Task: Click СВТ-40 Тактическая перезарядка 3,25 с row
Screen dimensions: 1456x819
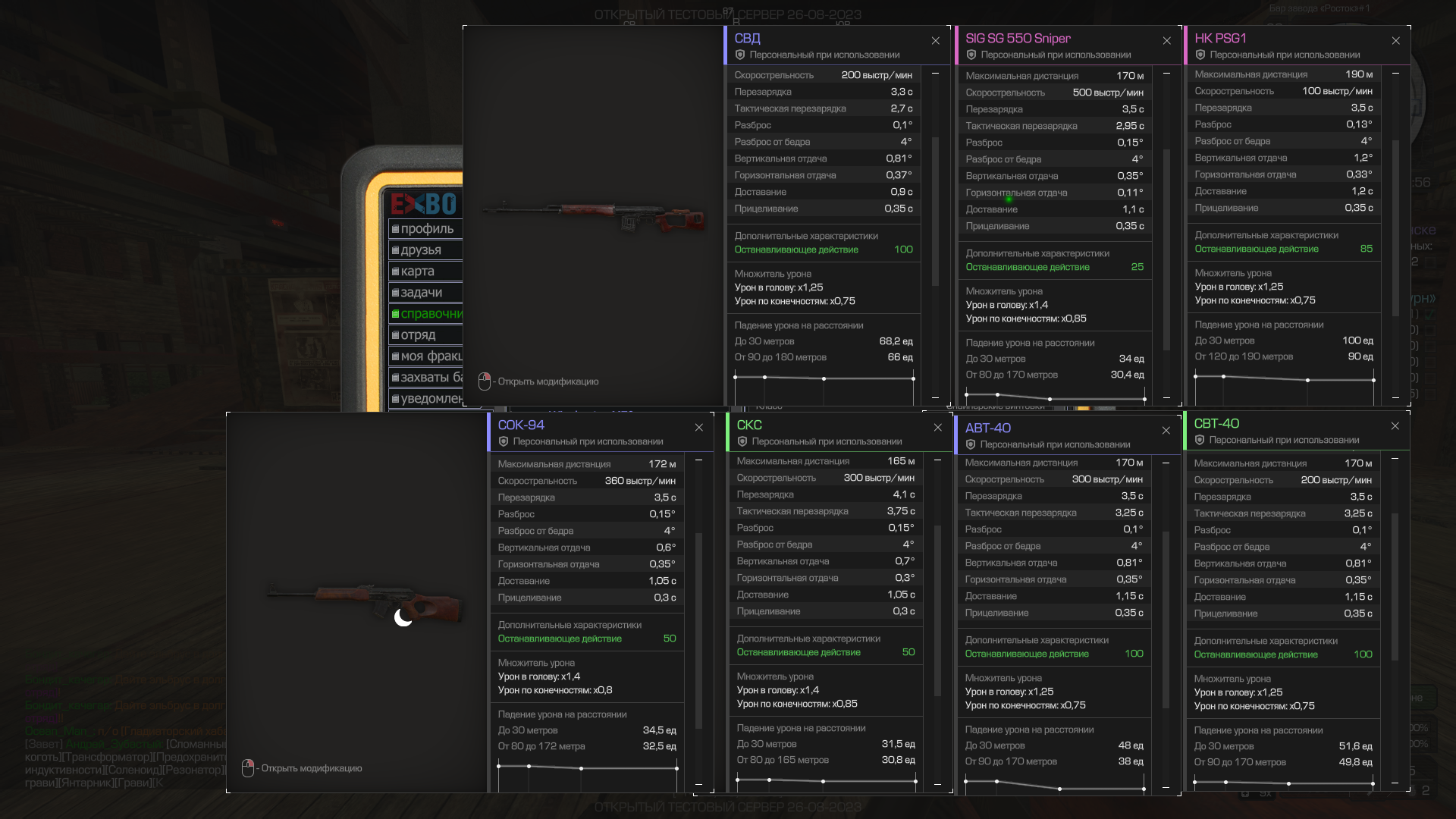Action: (1282, 513)
